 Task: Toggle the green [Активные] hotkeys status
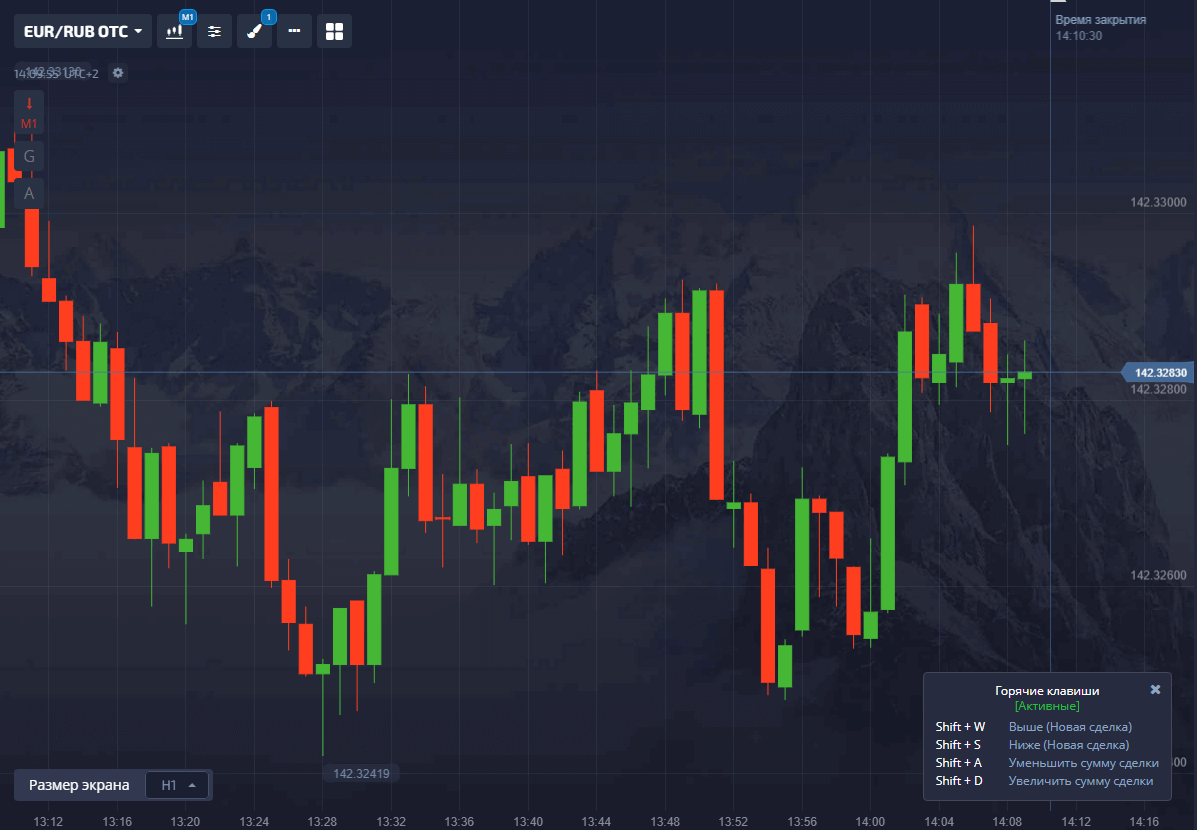point(1046,706)
